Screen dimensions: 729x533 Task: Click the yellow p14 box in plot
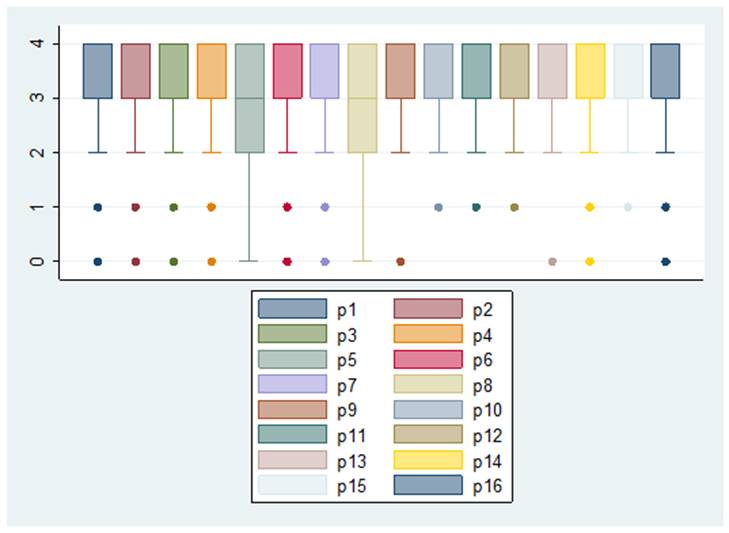(590, 71)
